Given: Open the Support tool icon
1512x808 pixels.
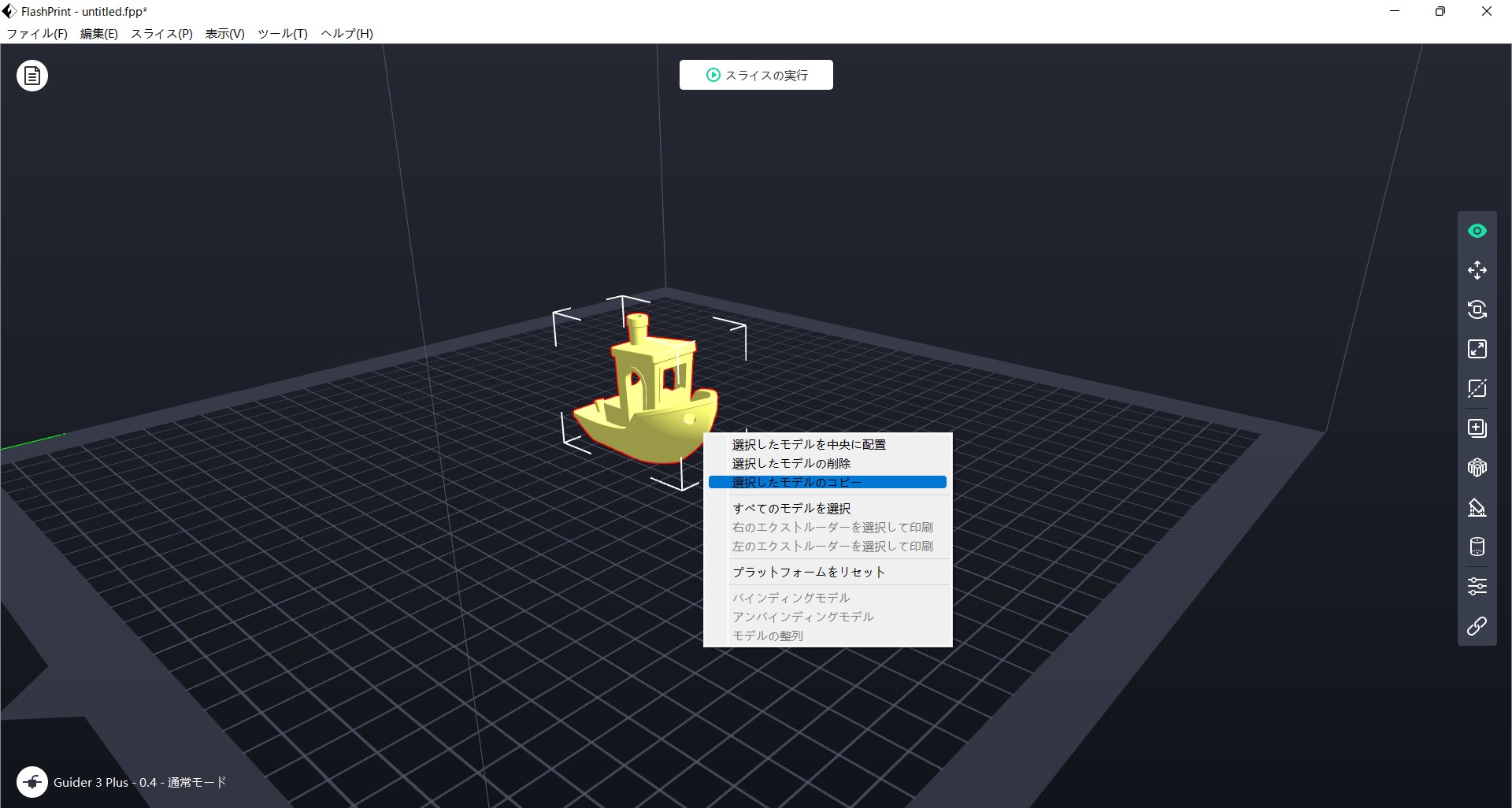Looking at the screenshot, I should point(1477,507).
